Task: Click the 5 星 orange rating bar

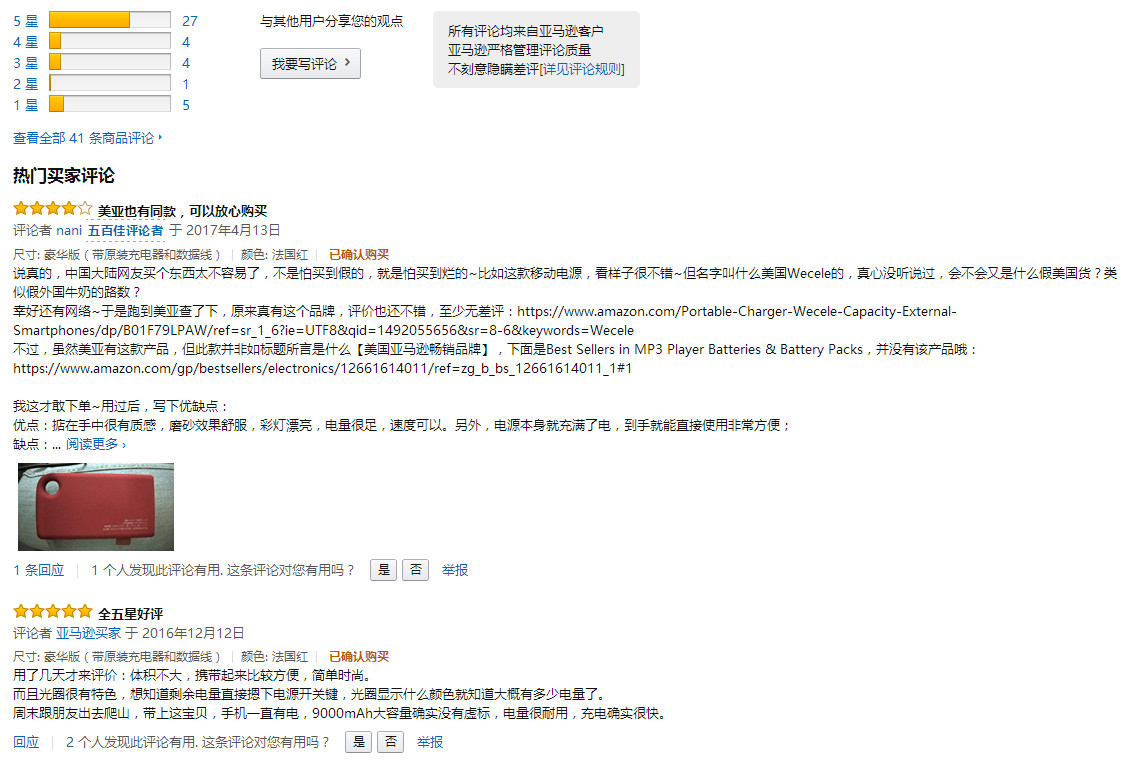Action: click(x=109, y=20)
